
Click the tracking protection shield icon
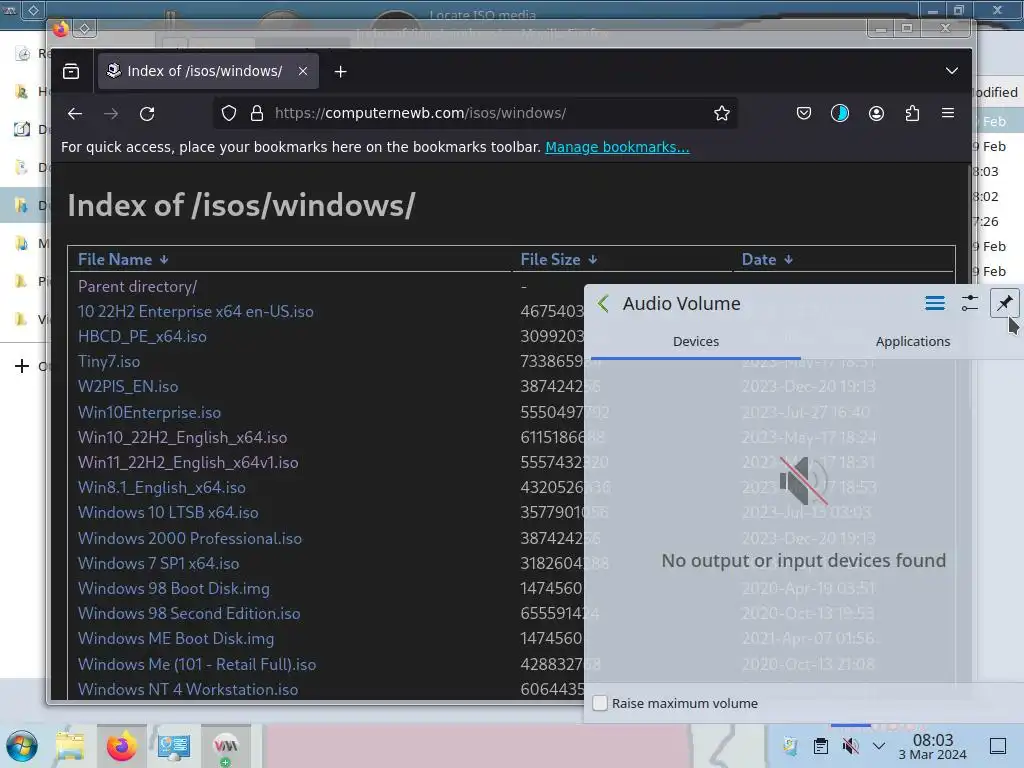pyautogui.click(x=229, y=114)
